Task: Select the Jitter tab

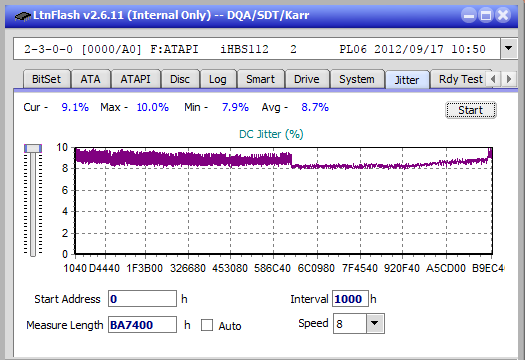Action: (407, 80)
